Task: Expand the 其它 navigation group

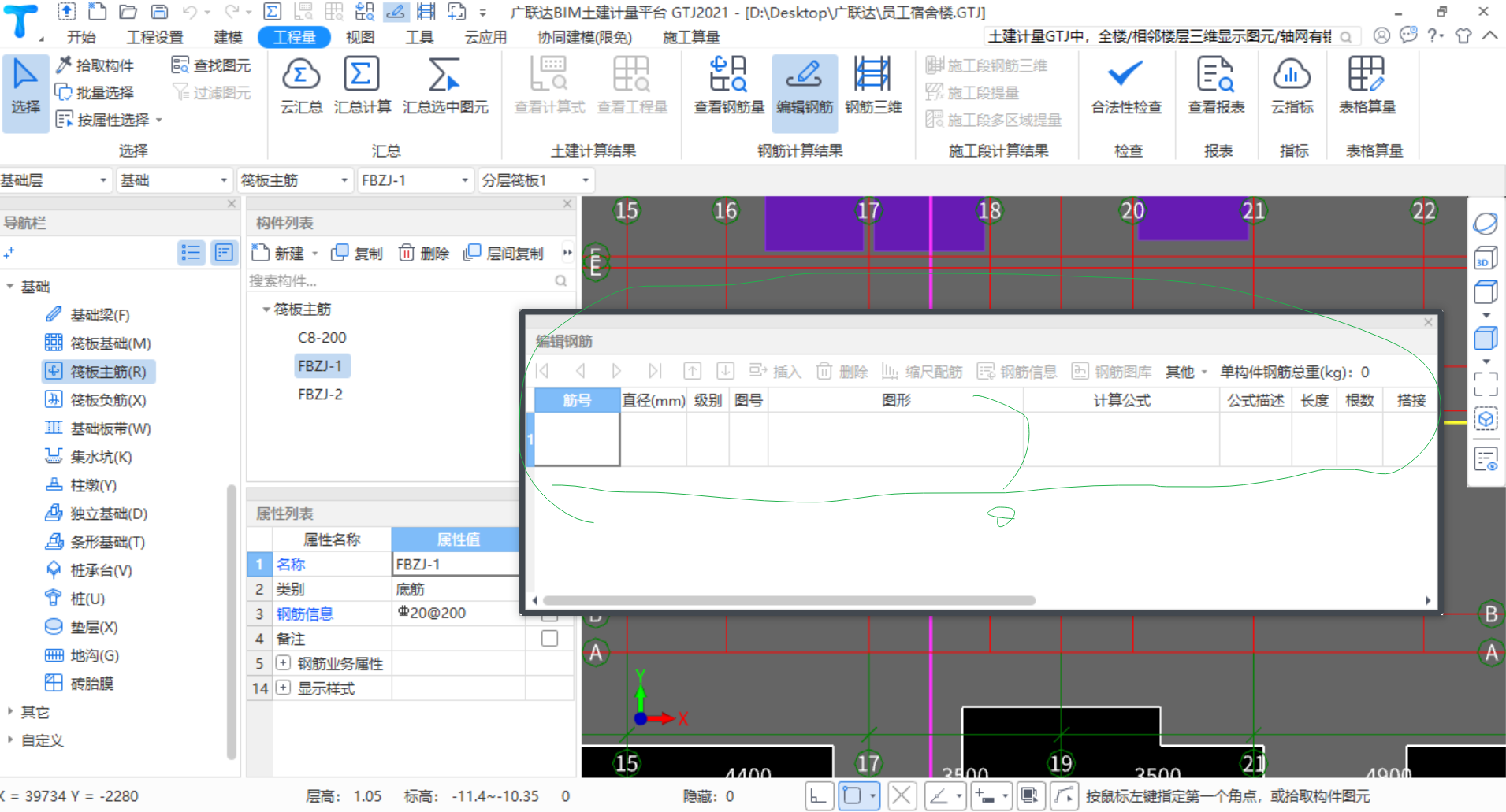Action: pyautogui.click(x=10, y=712)
